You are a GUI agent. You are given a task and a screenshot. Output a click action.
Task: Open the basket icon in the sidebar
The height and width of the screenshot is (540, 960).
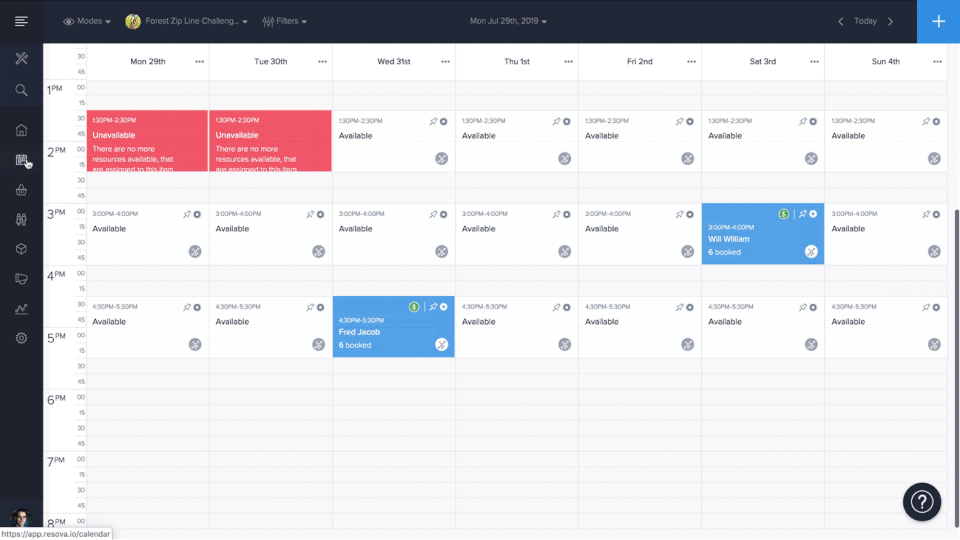21,190
